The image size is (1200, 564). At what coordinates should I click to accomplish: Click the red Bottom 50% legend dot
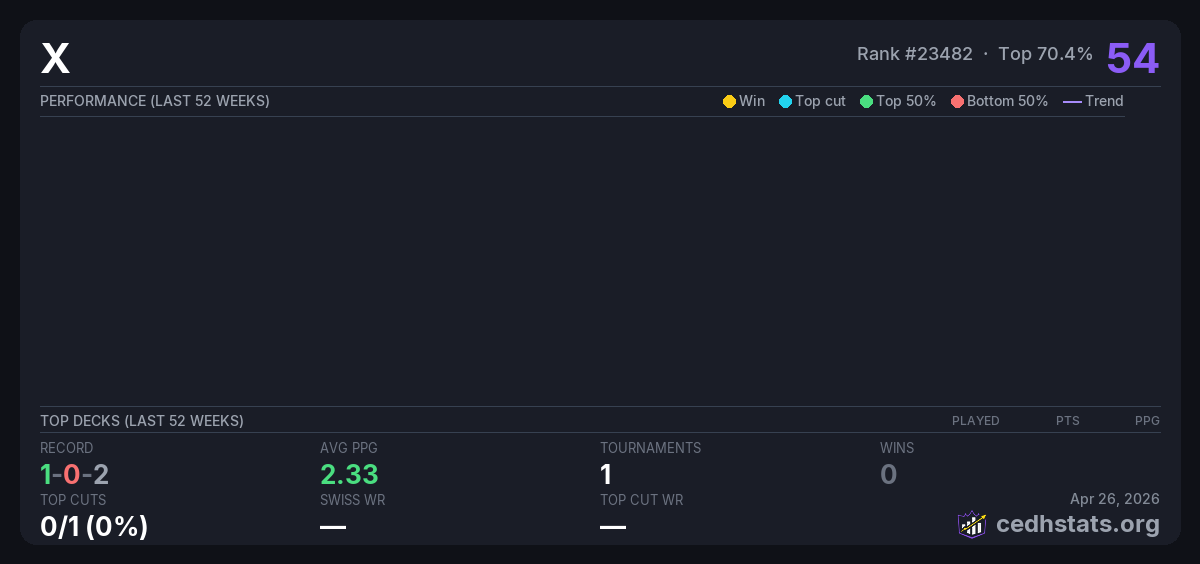click(x=957, y=101)
